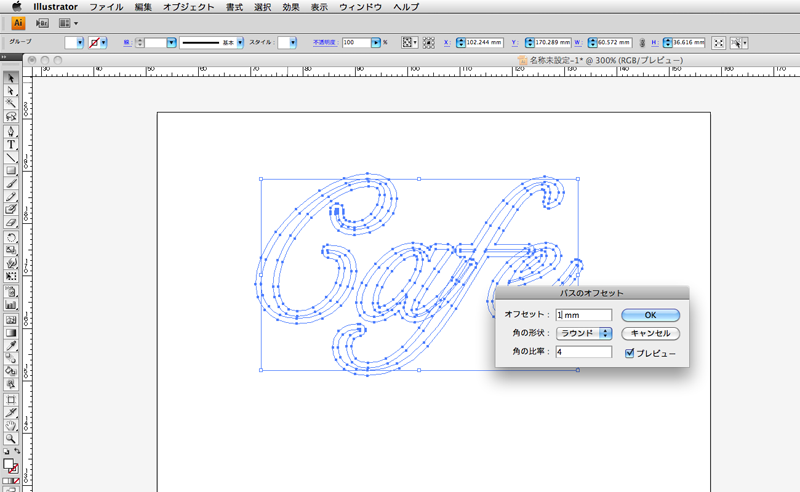The image size is (800, 492).
Task: Open the オブジェクト menu
Action: tap(189, 7)
